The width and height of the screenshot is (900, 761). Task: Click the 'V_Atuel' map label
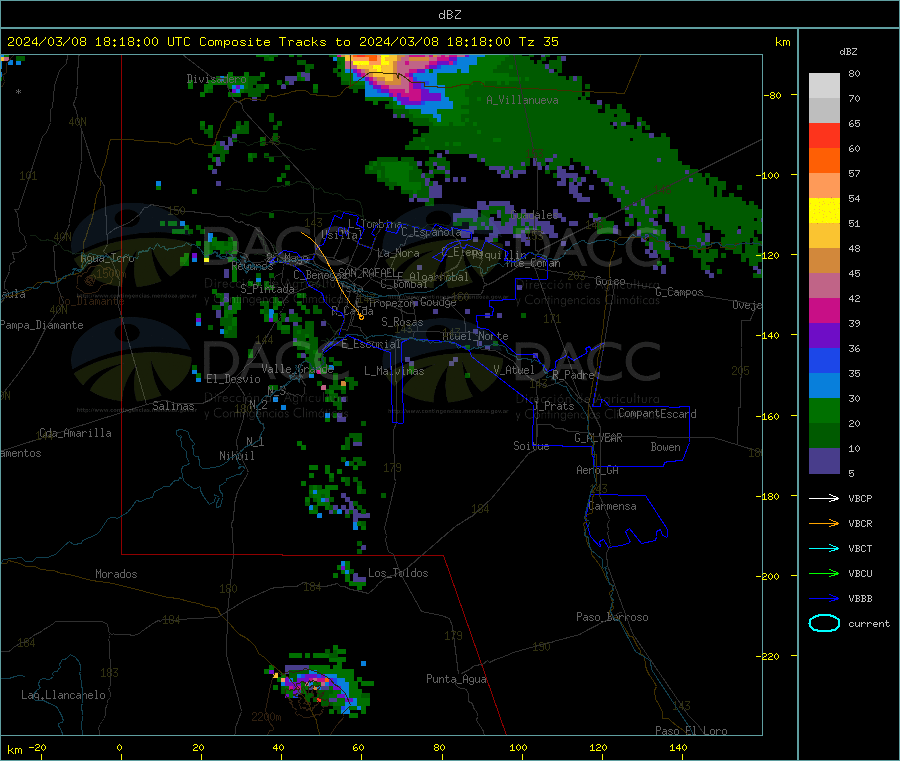coord(514,370)
